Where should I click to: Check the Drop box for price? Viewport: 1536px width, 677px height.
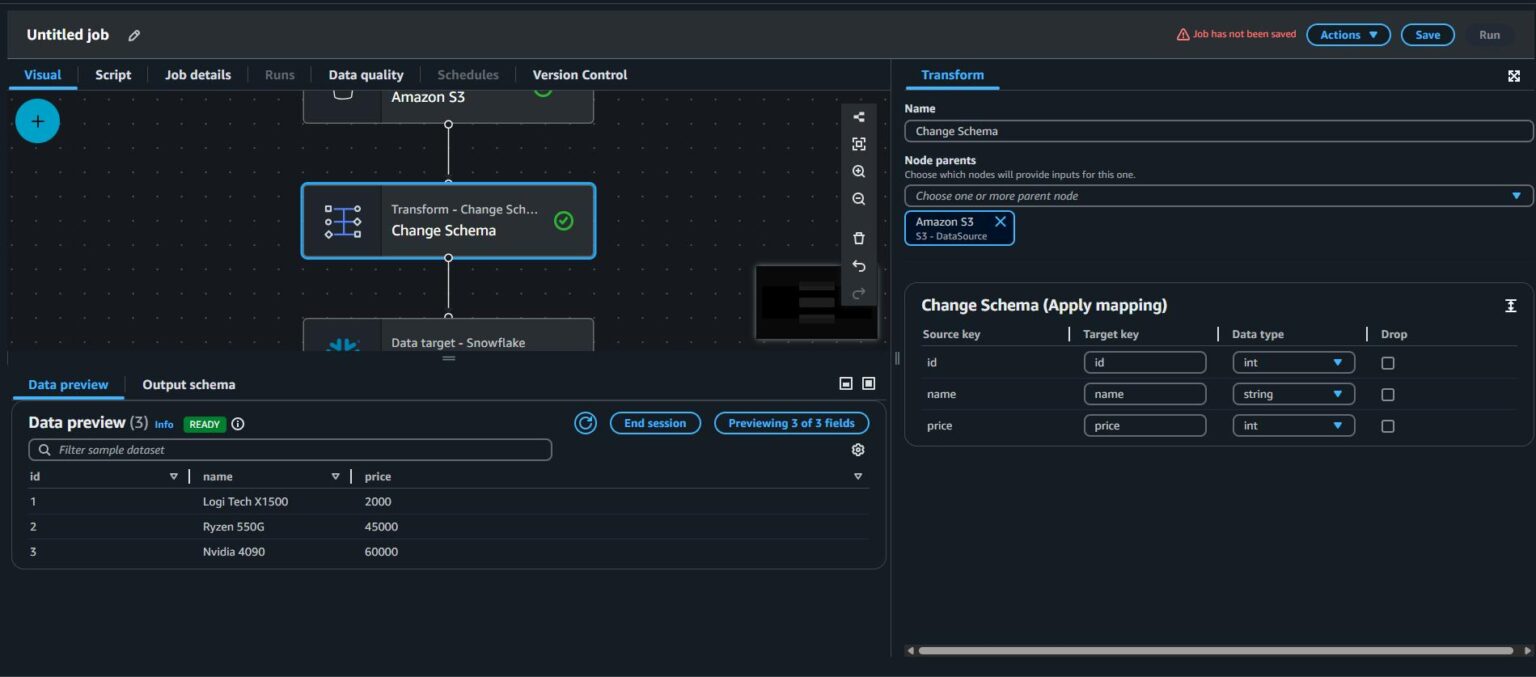click(1387, 426)
